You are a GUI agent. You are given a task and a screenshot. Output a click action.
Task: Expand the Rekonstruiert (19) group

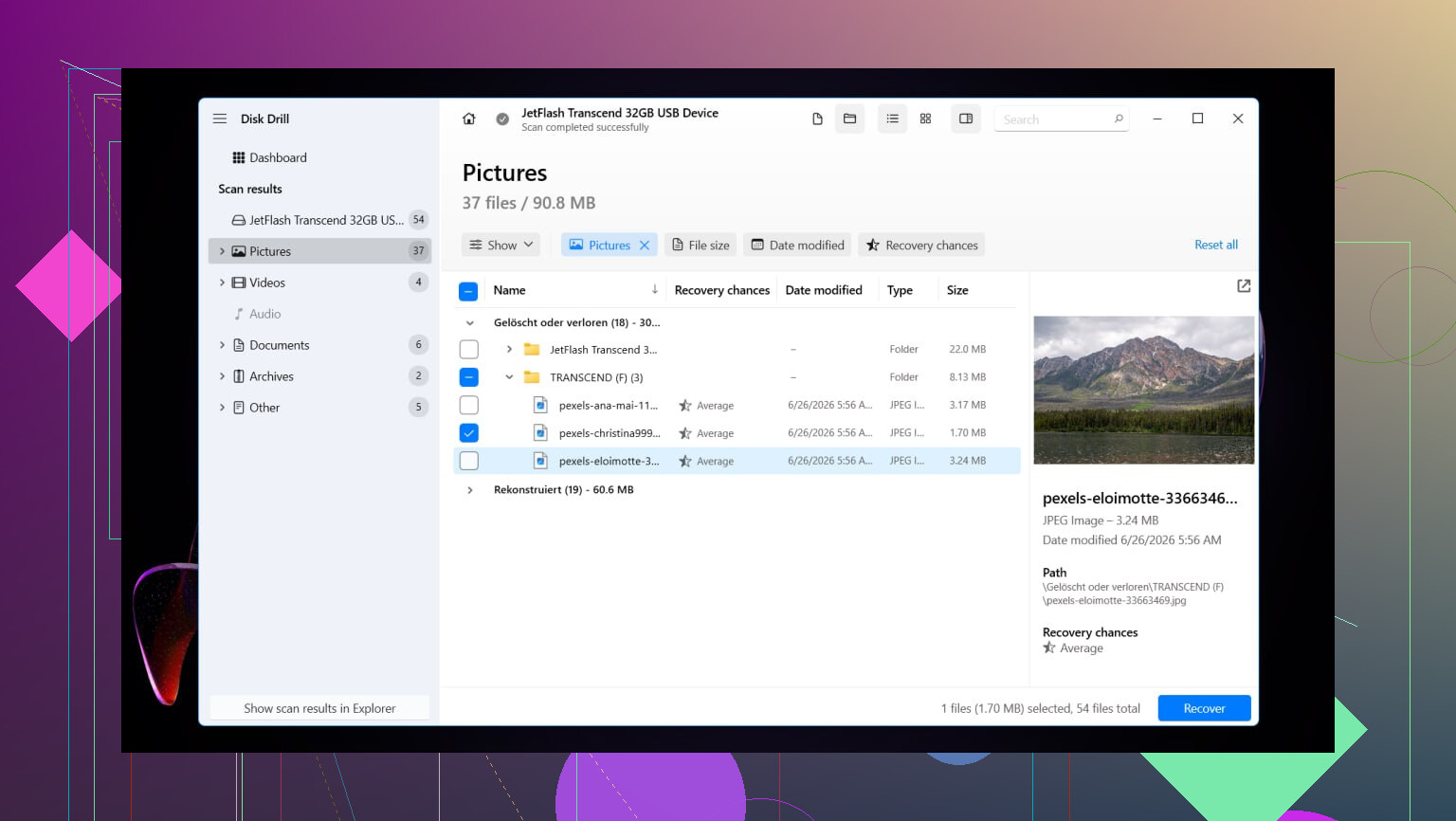point(469,490)
